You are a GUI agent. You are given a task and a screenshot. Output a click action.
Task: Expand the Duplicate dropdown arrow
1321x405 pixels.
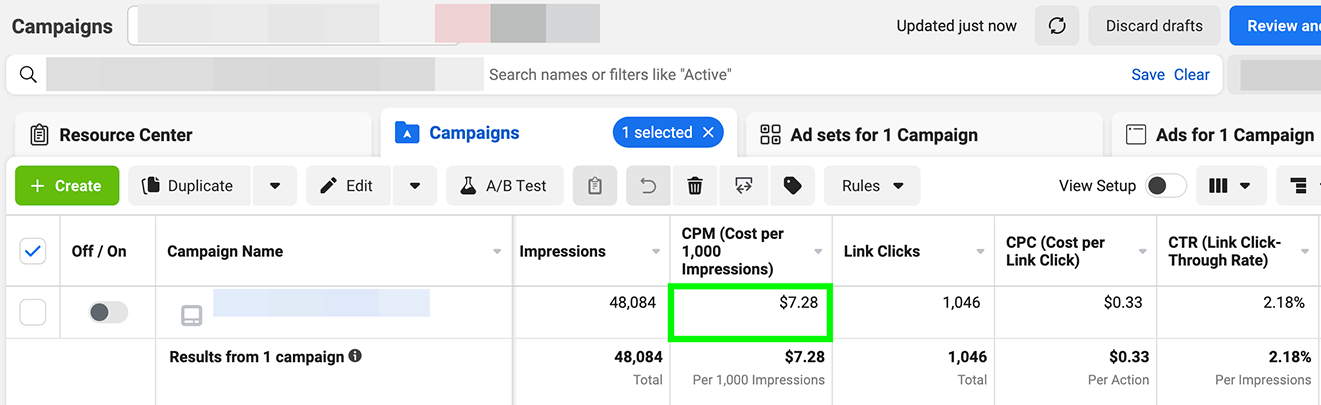point(275,186)
